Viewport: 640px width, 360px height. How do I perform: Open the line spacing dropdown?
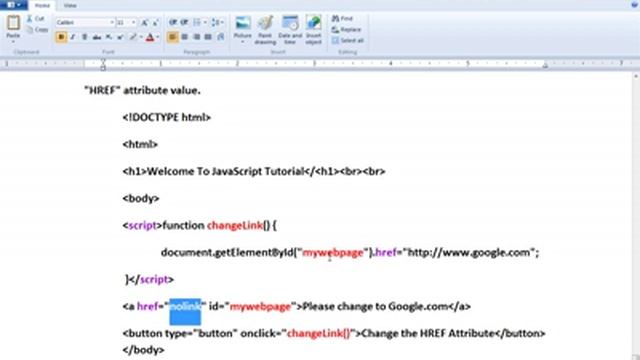tap(217, 22)
